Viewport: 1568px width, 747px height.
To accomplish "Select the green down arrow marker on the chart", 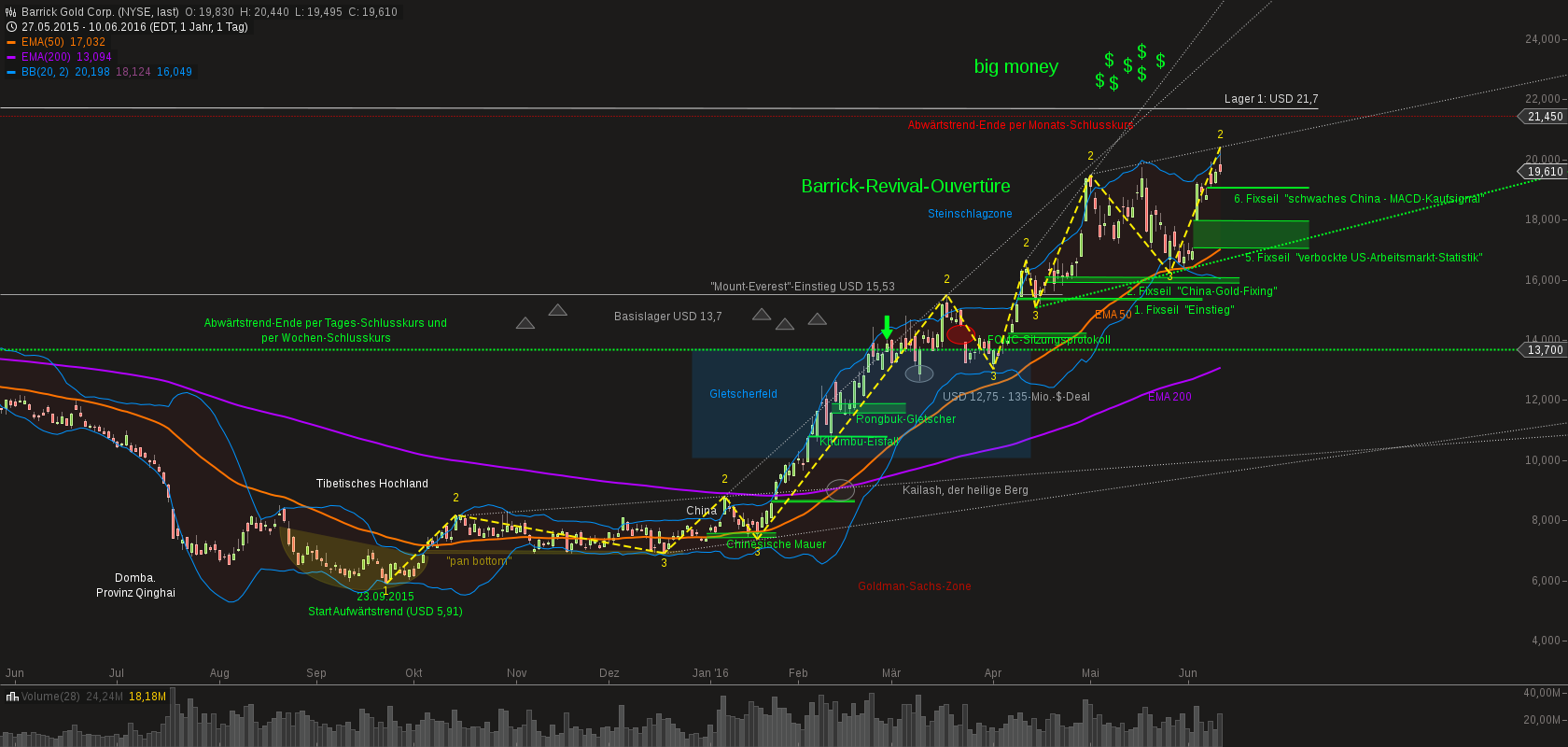I will click(887, 328).
